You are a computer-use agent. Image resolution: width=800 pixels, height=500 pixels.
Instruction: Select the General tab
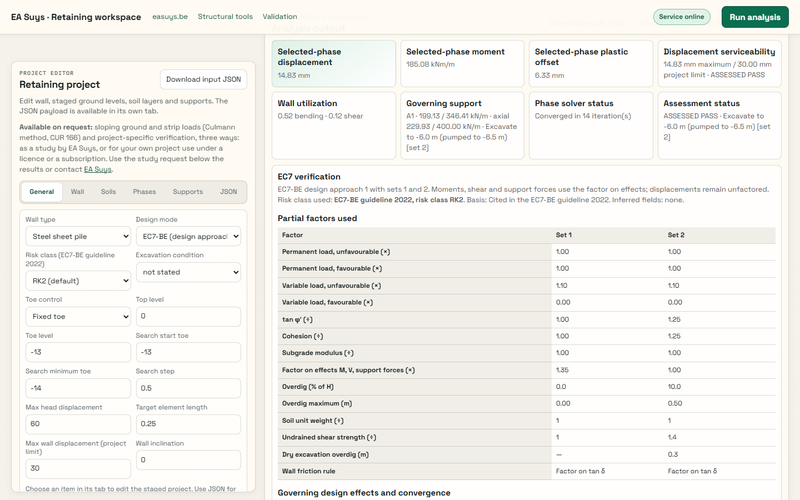(x=42, y=192)
